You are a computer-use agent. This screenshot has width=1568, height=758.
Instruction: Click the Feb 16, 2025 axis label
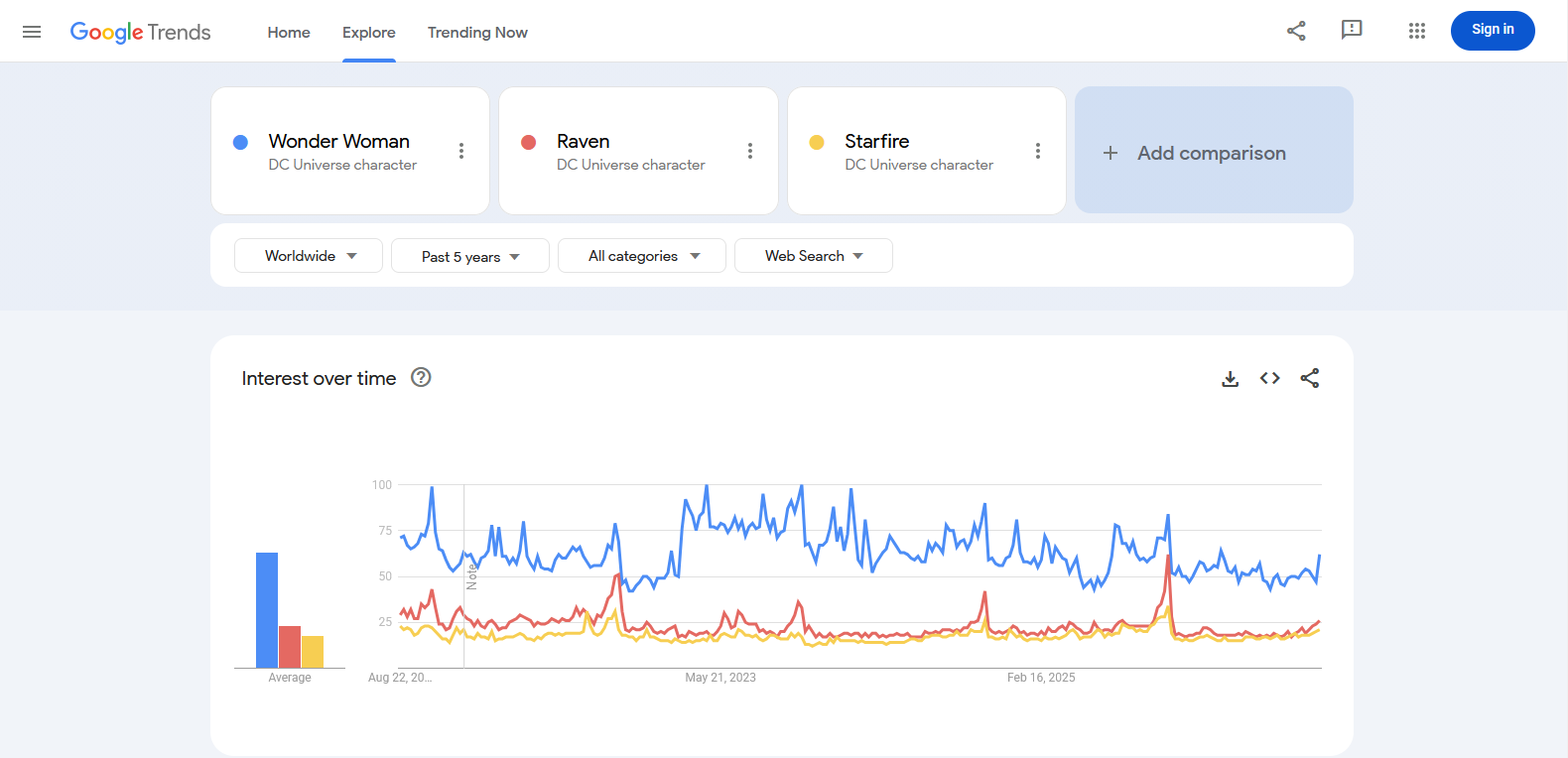tap(1041, 678)
